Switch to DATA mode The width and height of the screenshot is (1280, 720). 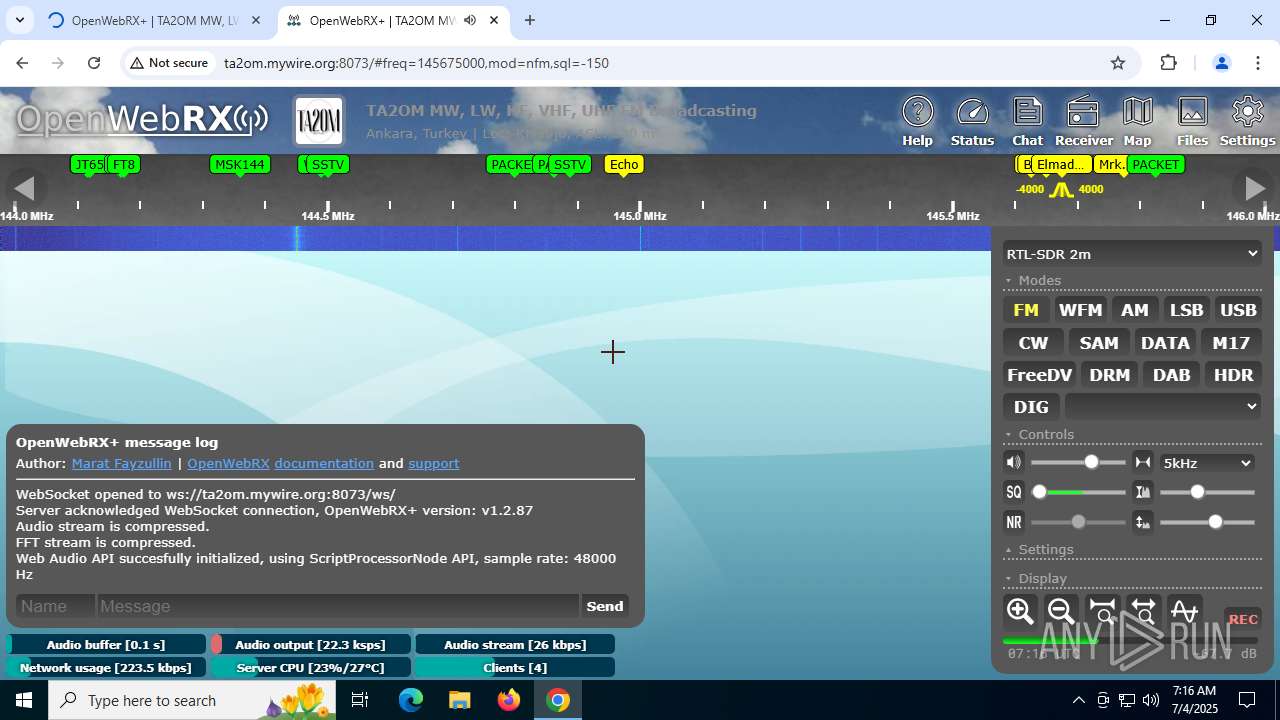coord(1165,343)
